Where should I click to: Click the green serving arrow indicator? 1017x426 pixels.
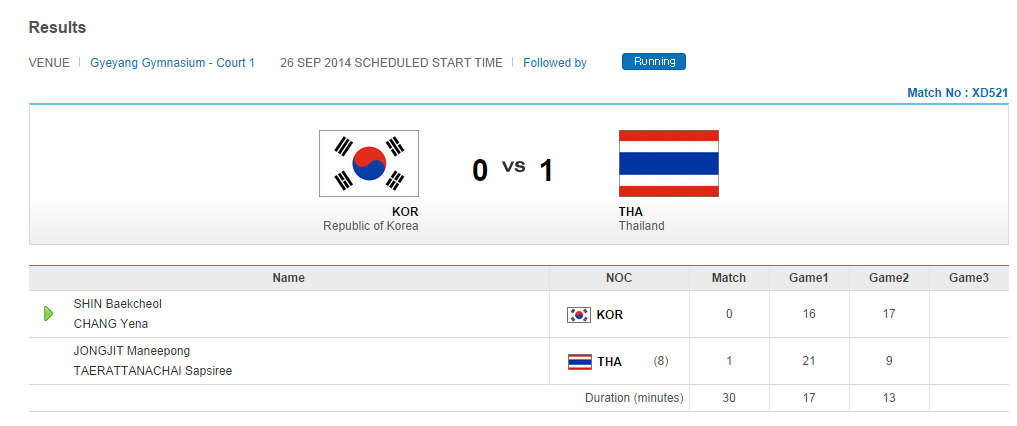click(48, 314)
